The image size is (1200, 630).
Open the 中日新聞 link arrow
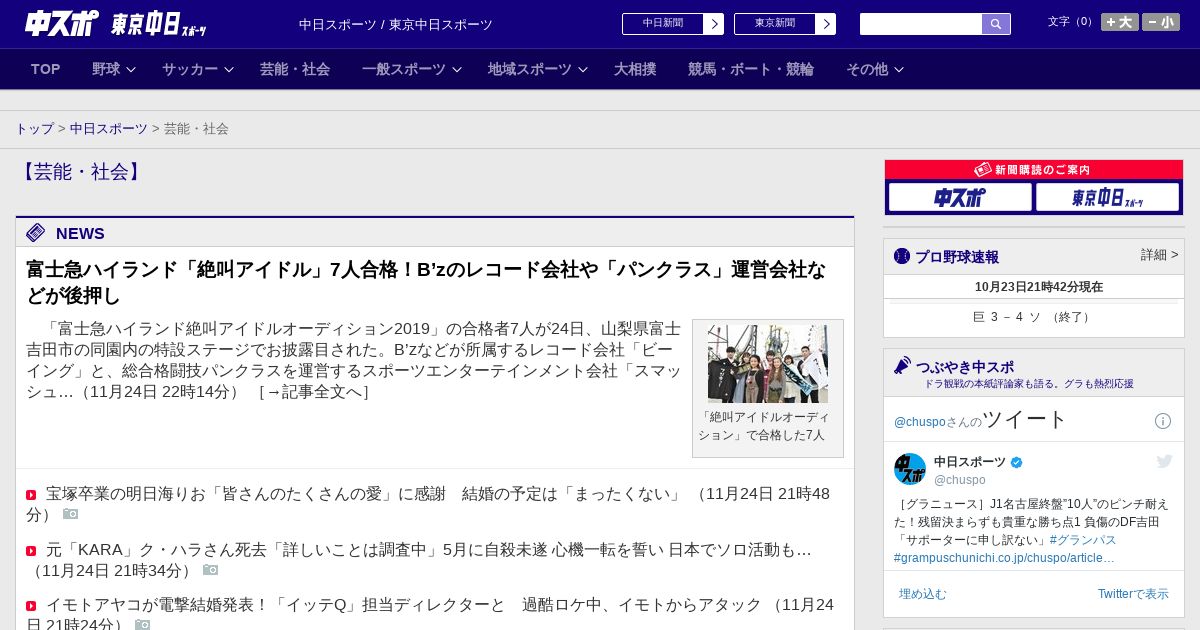pyautogui.click(x=714, y=24)
